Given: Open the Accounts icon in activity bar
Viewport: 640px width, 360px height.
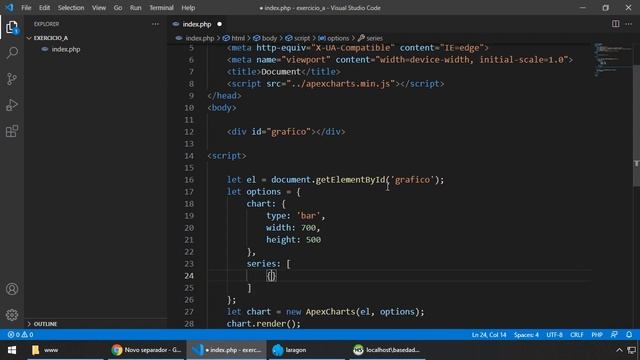Looking at the screenshot, I should point(12,289).
